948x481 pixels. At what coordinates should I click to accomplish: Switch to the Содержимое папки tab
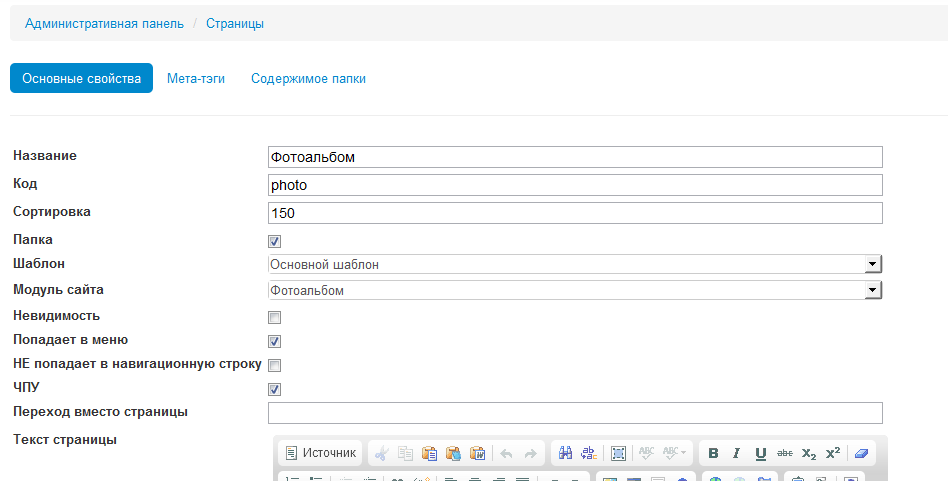308,79
